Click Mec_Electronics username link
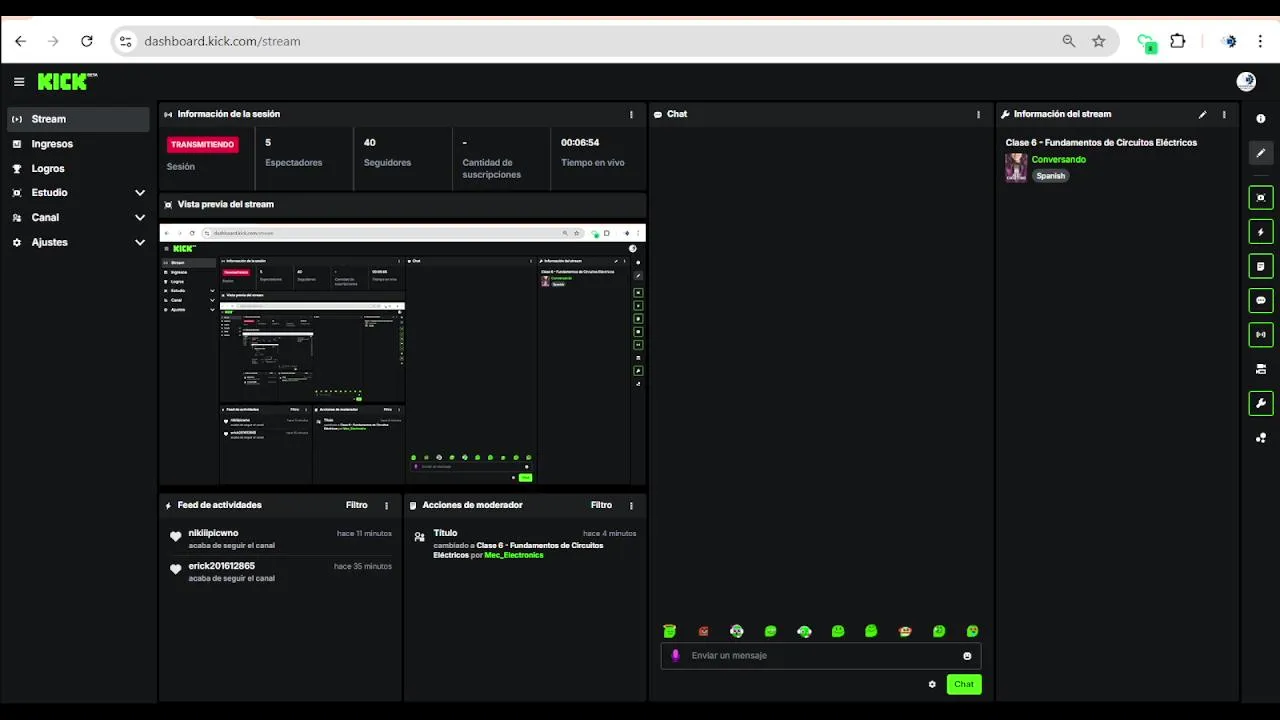Screen dimensions: 1280x720 tap(514, 555)
